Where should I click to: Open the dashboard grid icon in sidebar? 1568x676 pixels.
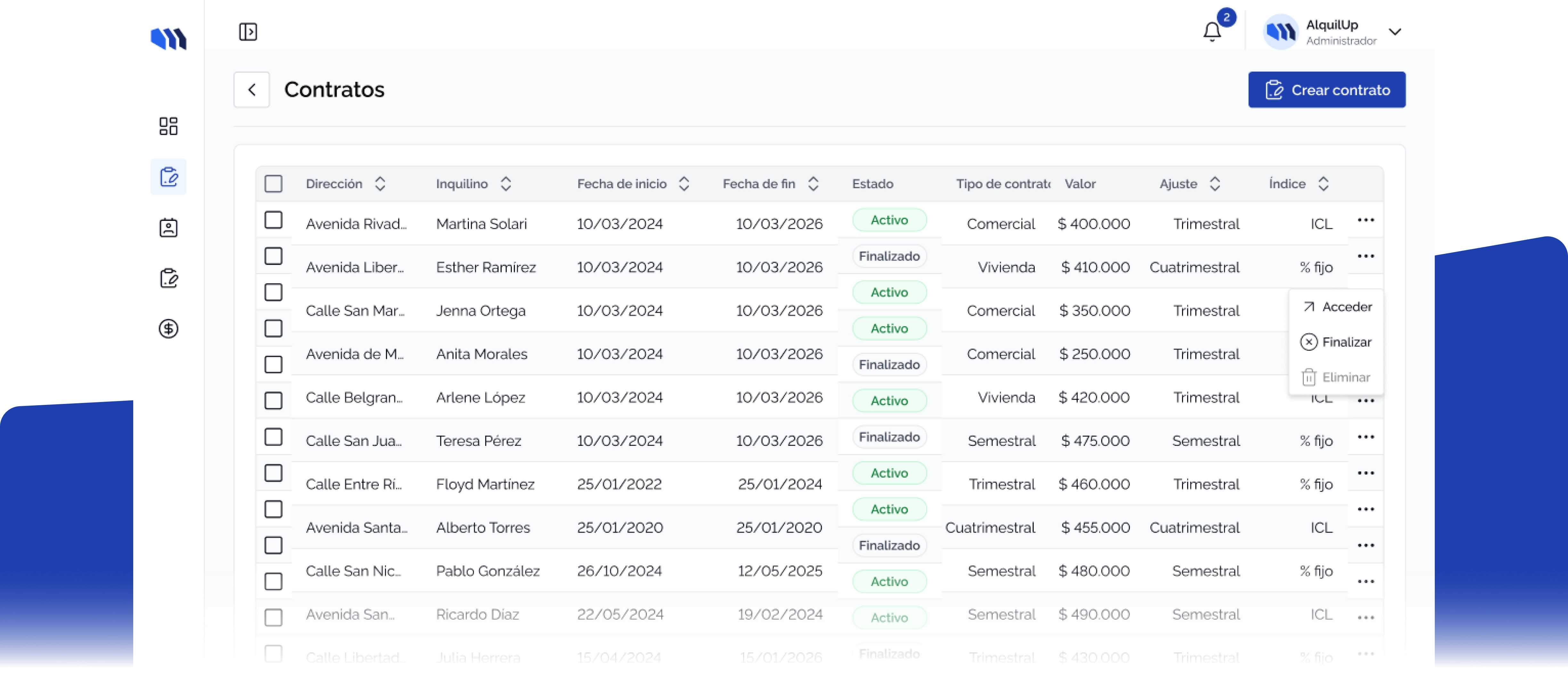coord(168,126)
